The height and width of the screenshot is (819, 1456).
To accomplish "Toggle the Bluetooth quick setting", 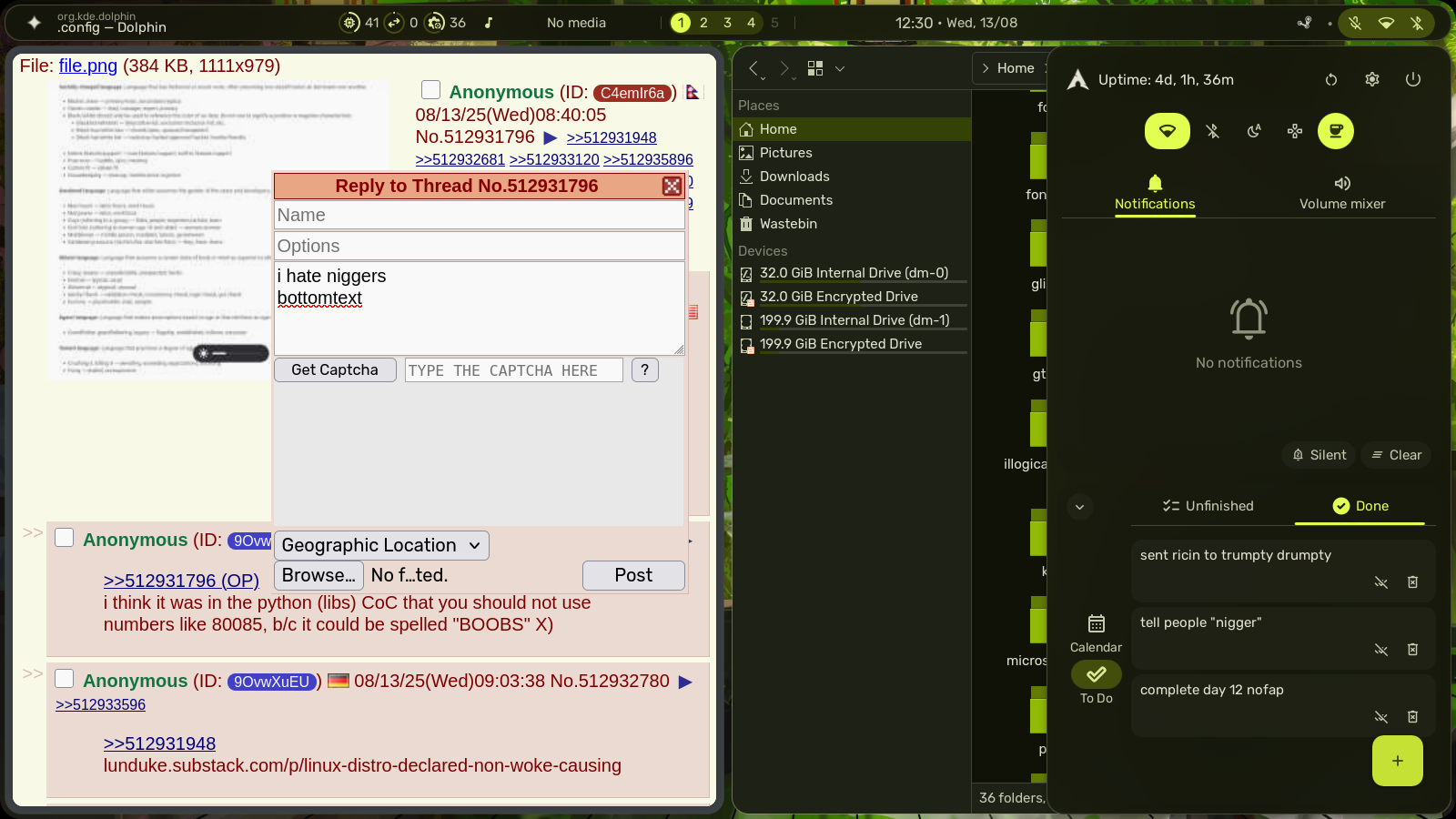I will 1213,131.
